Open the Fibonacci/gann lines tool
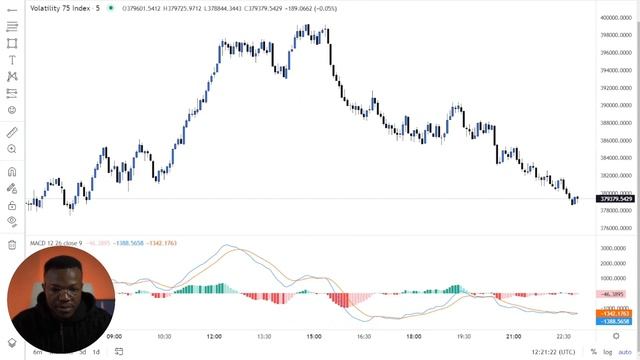640x360 pixels. [x=12, y=27]
